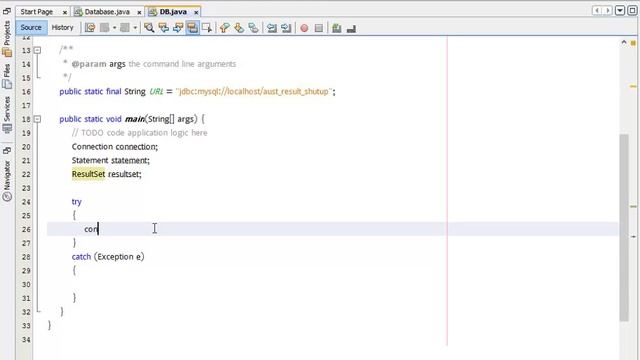Navigate Forward in editor history

[125, 28]
